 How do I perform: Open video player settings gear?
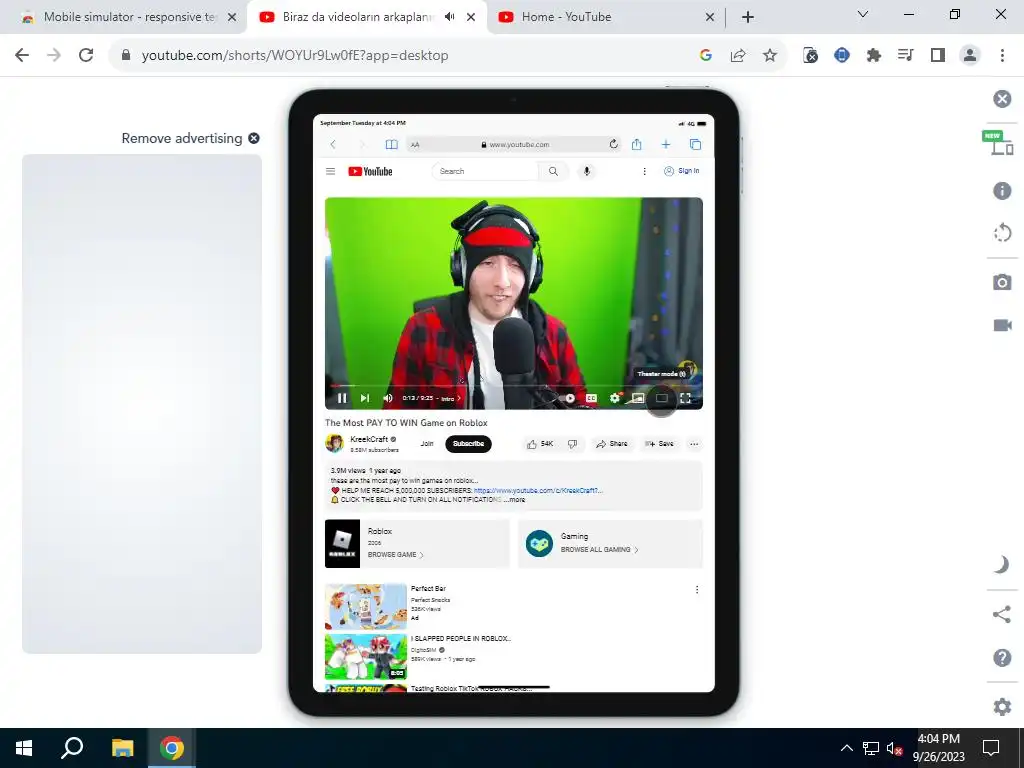click(615, 398)
